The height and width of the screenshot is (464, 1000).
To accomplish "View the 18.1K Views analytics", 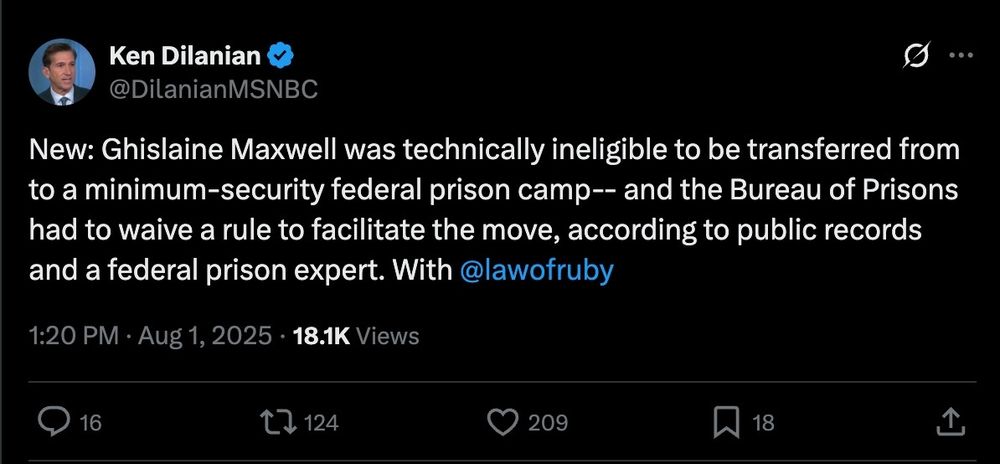I will pyautogui.click(x=355, y=336).
